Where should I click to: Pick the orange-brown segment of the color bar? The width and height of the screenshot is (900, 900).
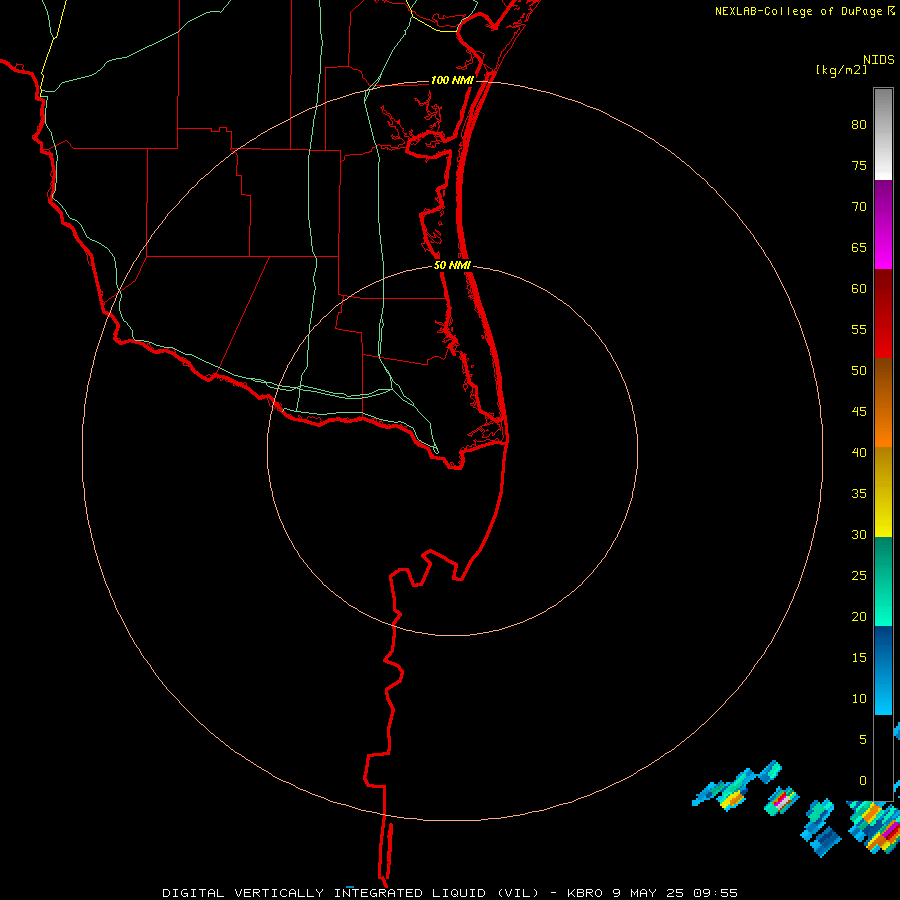coord(883,402)
